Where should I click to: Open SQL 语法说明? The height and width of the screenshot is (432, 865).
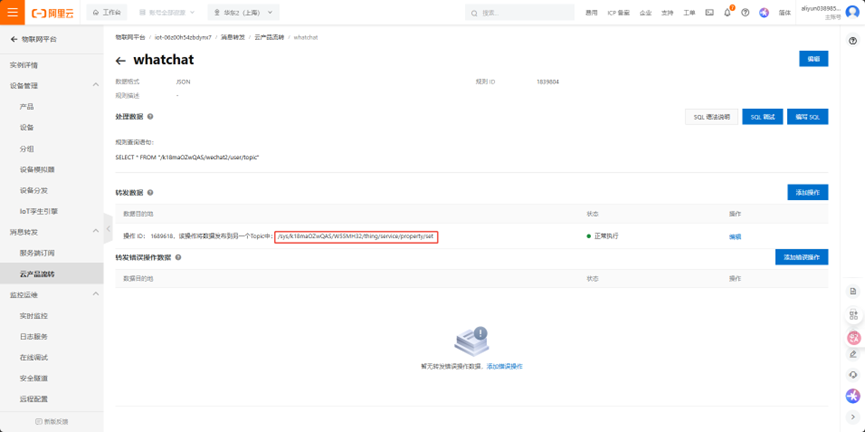click(712, 117)
